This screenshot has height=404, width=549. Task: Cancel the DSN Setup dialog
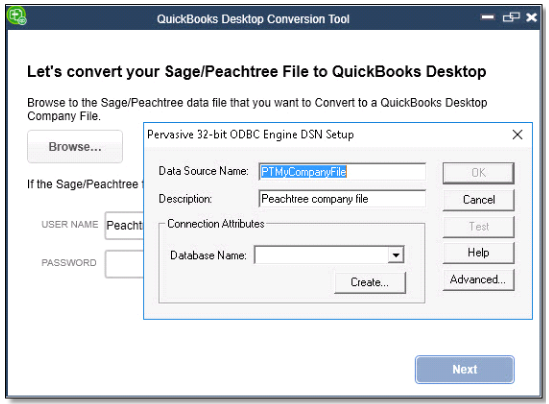[478, 200]
